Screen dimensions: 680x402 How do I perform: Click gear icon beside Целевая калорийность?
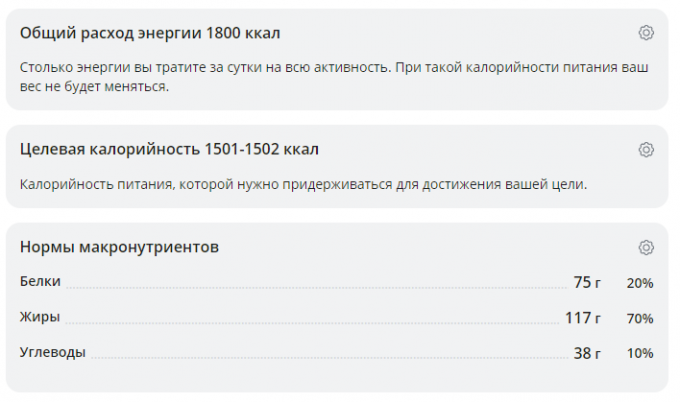(646, 150)
